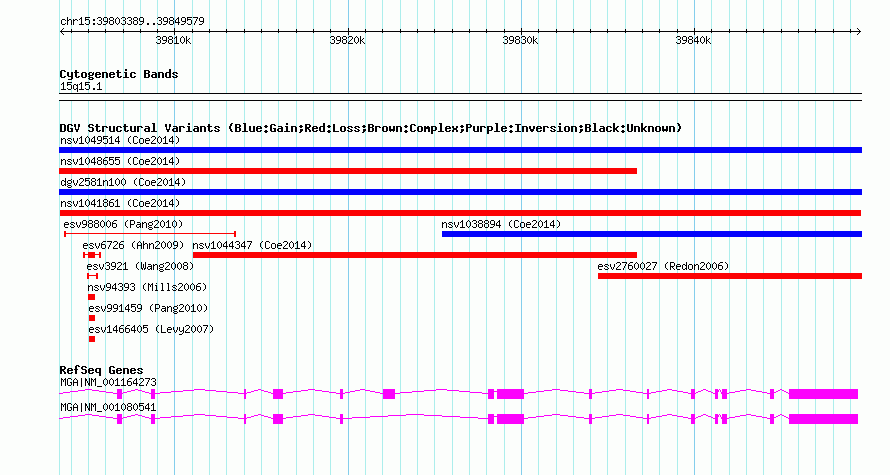Open esv2760027 (Redon2006) label
890x475 pixels.
[x=664, y=266]
